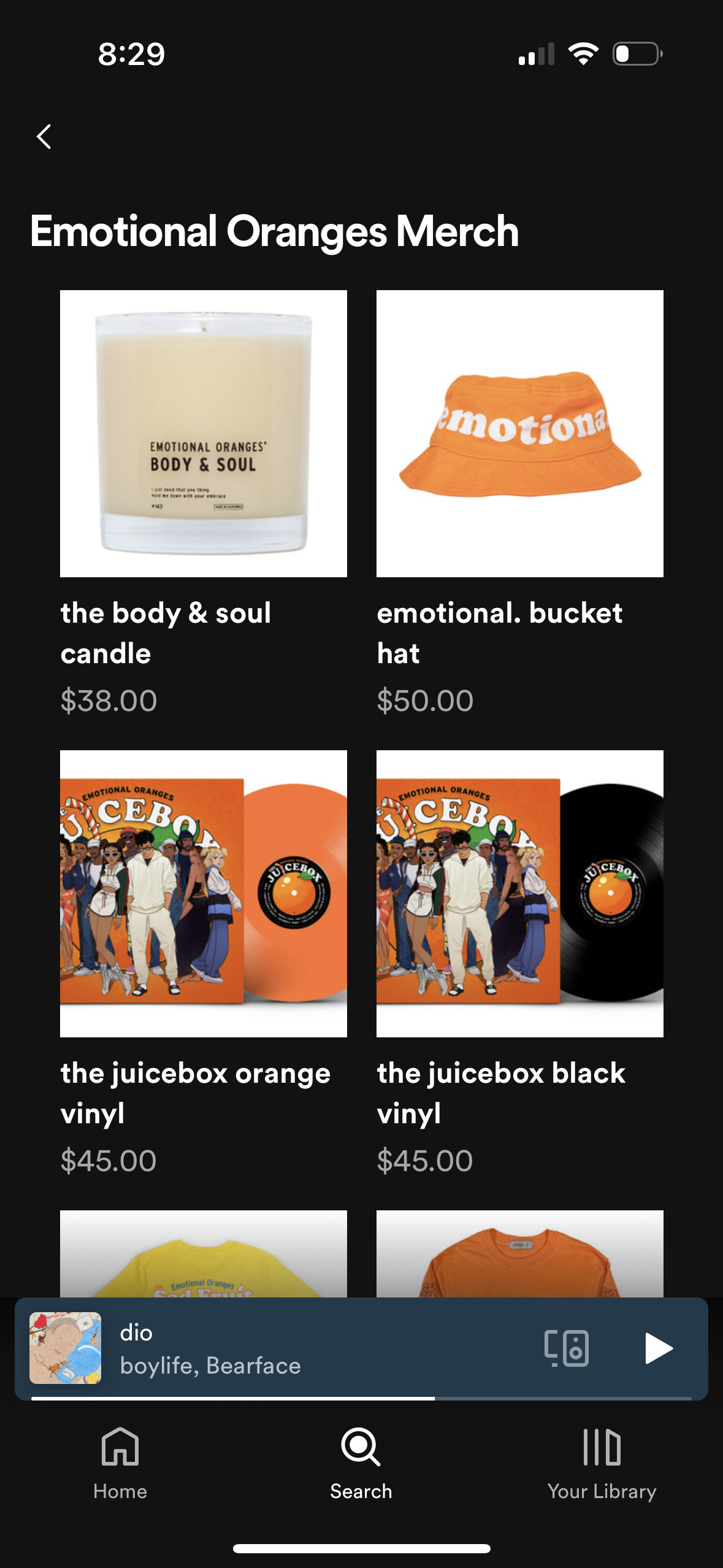Open the connect devices icon
This screenshot has width=723, height=1568.
(567, 1348)
